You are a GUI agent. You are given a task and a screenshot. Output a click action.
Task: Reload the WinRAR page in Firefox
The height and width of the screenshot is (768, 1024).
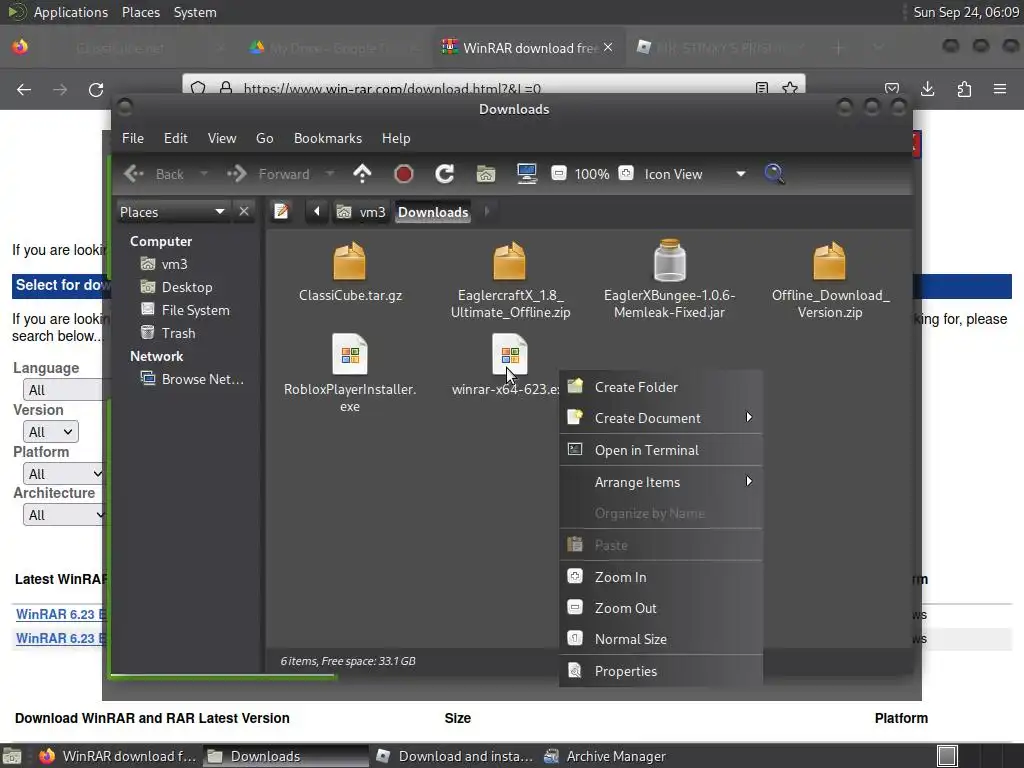pos(96,89)
